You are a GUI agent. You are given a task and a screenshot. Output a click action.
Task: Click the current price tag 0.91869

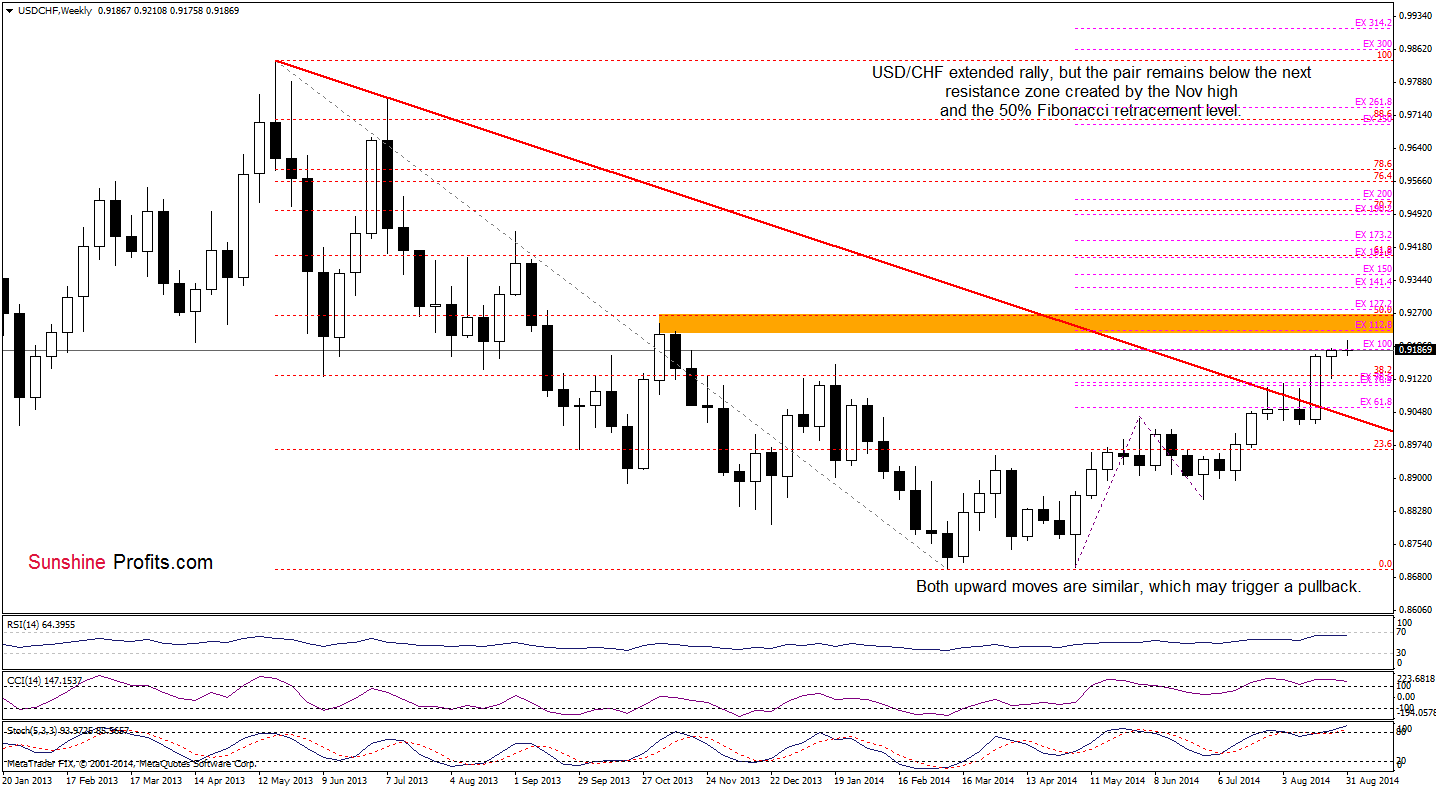1415,350
